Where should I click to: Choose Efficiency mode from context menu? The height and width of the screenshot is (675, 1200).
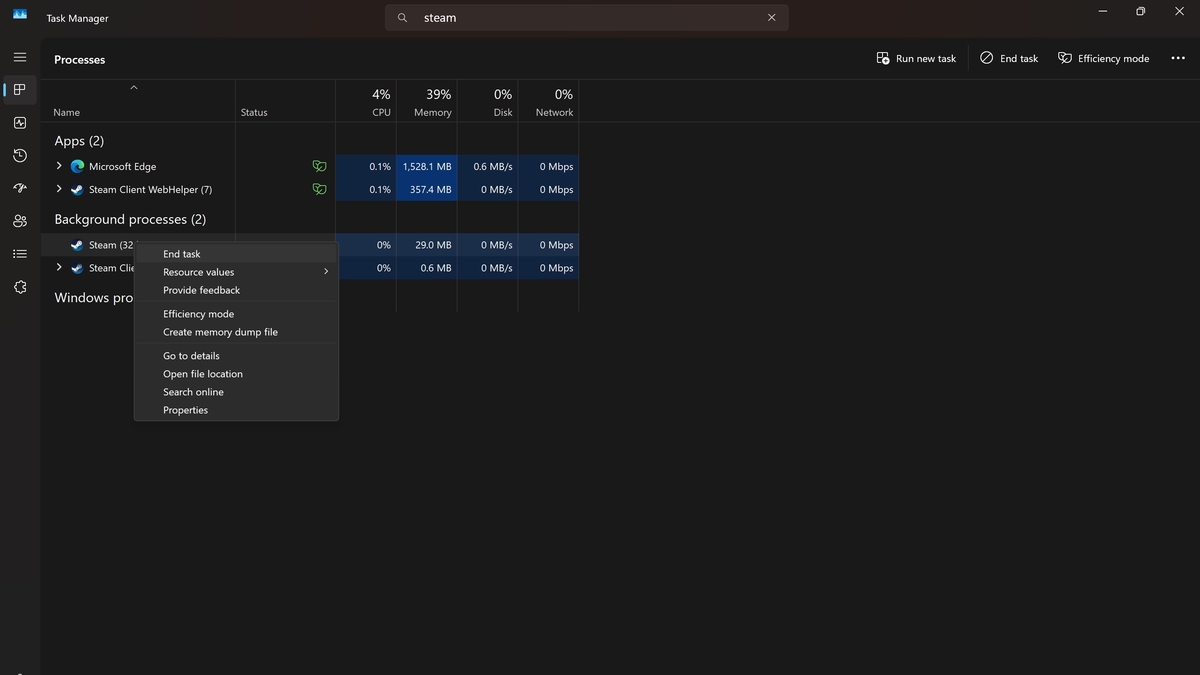coord(236,314)
